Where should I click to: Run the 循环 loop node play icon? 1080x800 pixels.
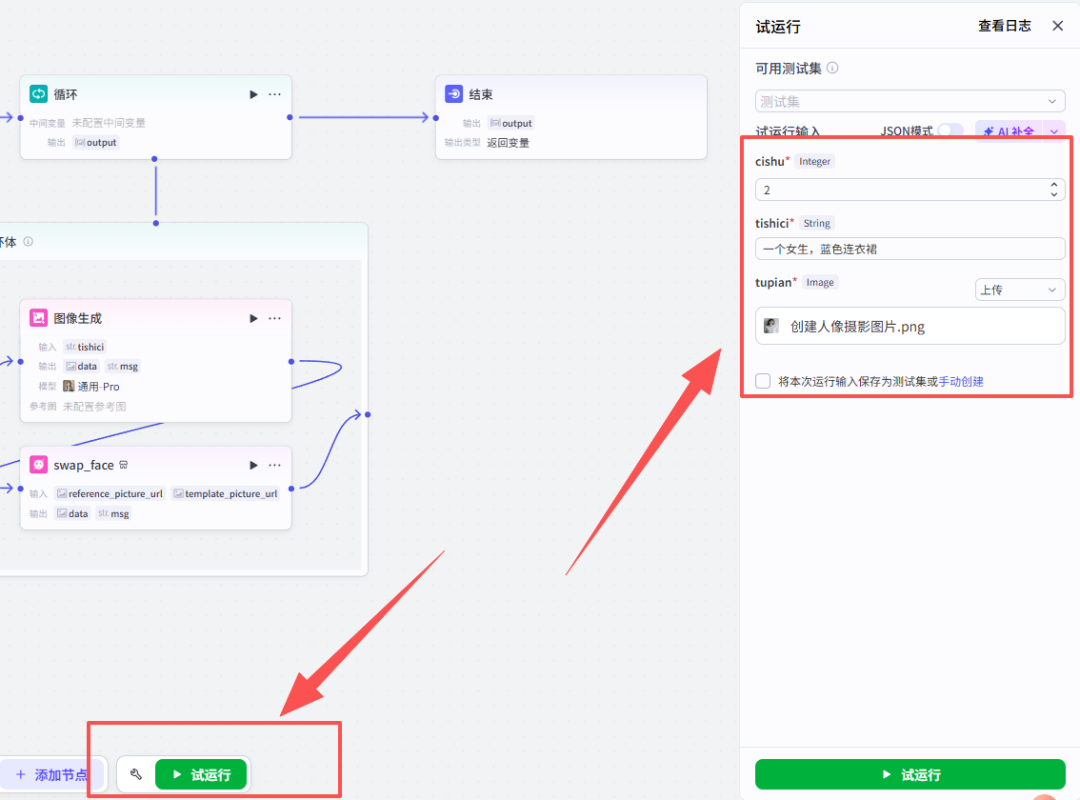click(x=253, y=94)
